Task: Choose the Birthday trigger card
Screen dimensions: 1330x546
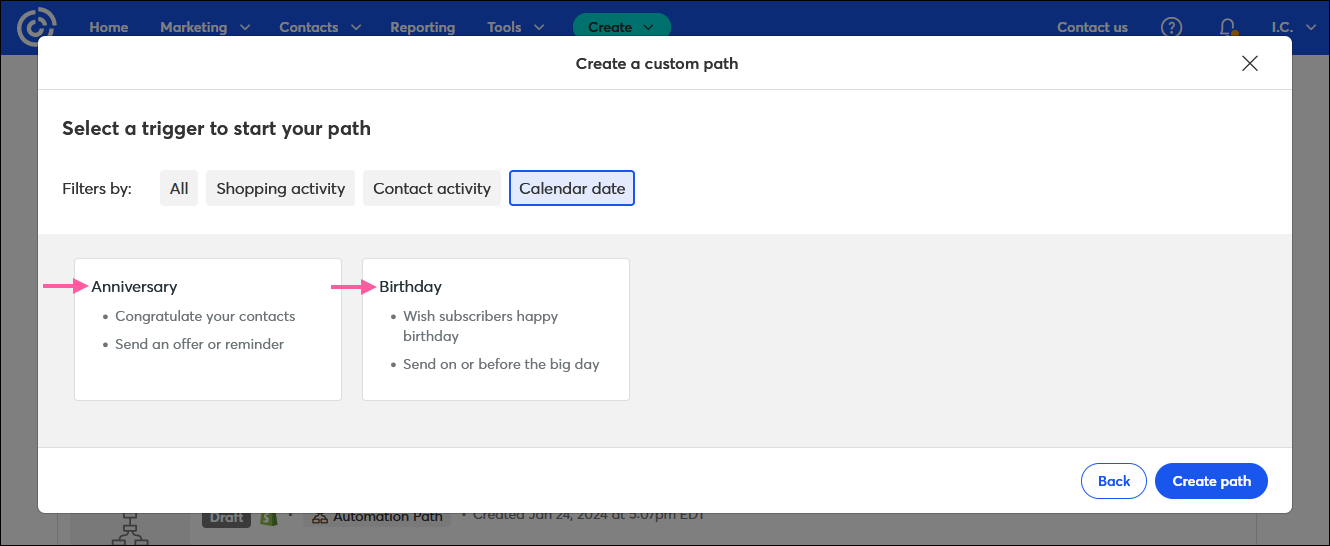Action: pyautogui.click(x=496, y=329)
